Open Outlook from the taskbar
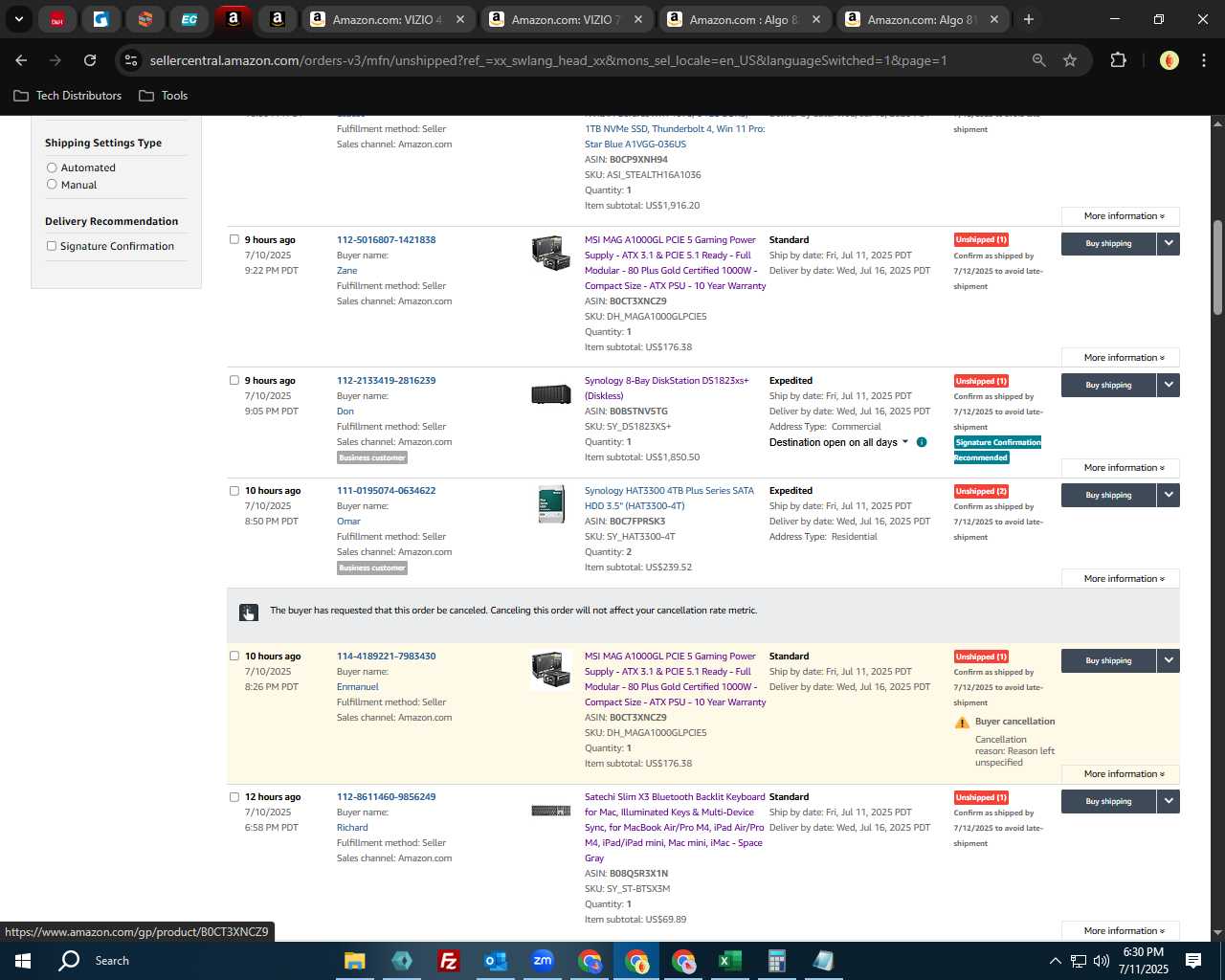The width and height of the screenshot is (1225, 980). click(x=495, y=961)
